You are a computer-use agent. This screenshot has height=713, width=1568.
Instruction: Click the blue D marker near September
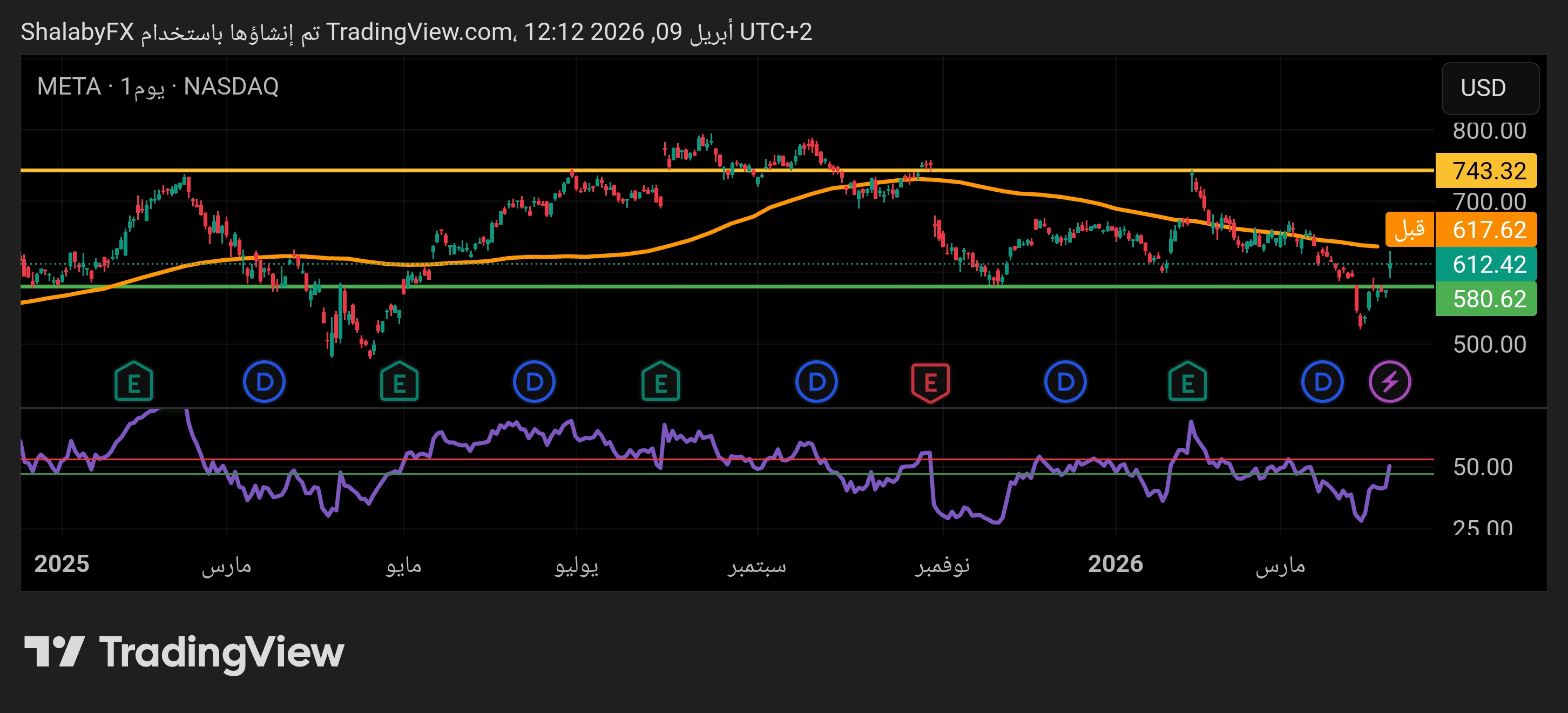(x=816, y=382)
